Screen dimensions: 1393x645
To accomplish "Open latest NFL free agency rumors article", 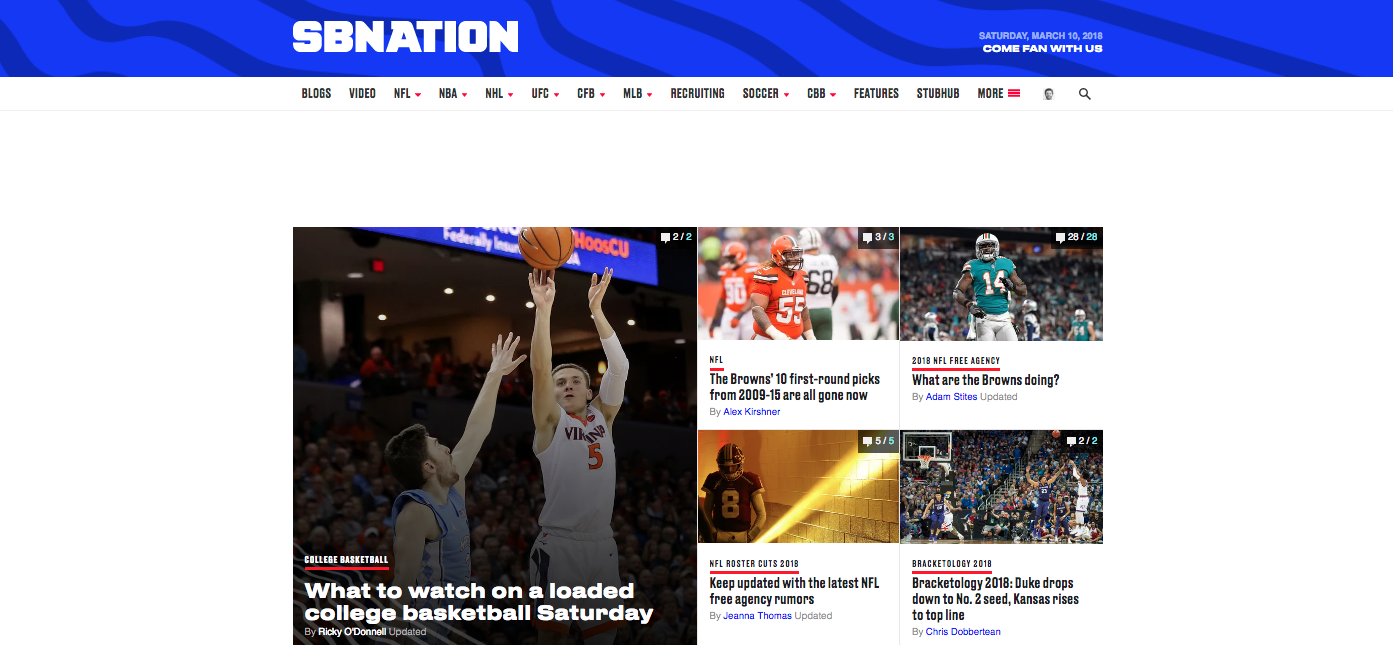I will click(x=794, y=591).
